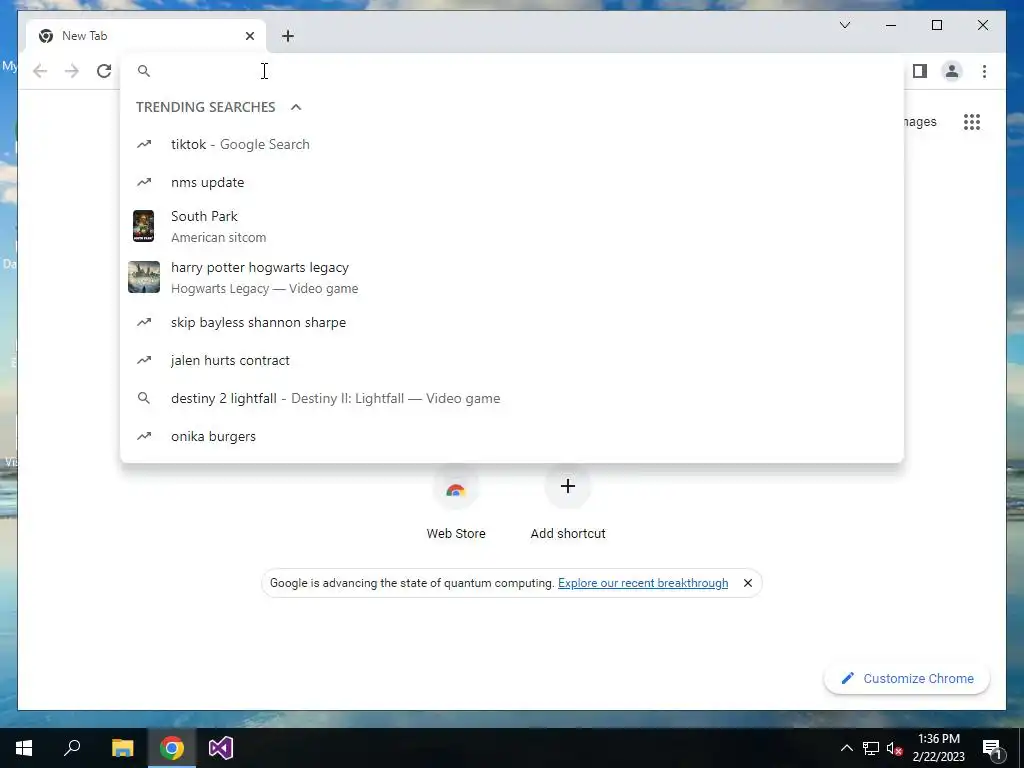This screenshot has height=768, width=1024.
Task: Dismiss the quantum computing promo message
Action: 748,583
